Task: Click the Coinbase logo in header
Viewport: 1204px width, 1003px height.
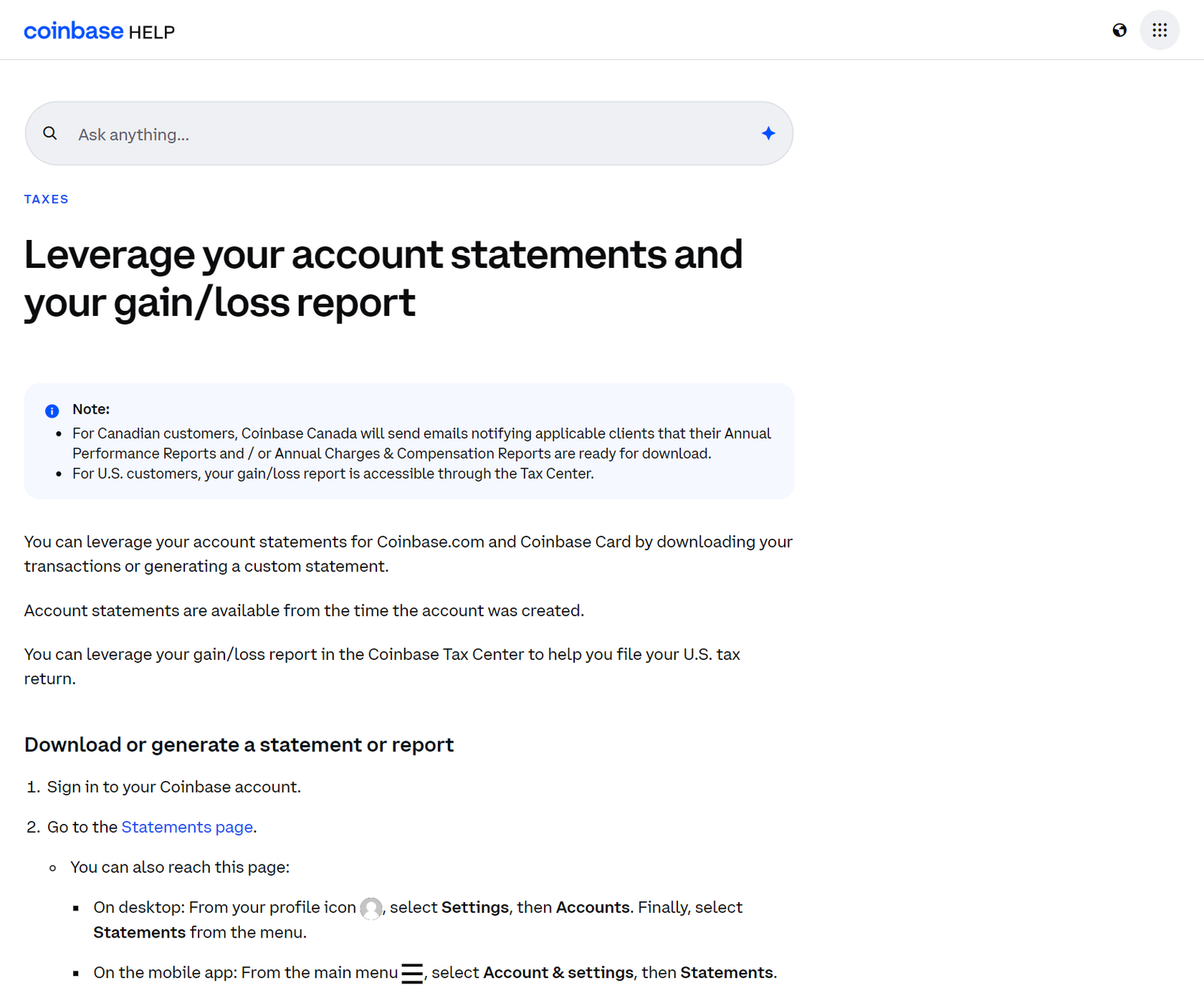Action: [73, 31]
